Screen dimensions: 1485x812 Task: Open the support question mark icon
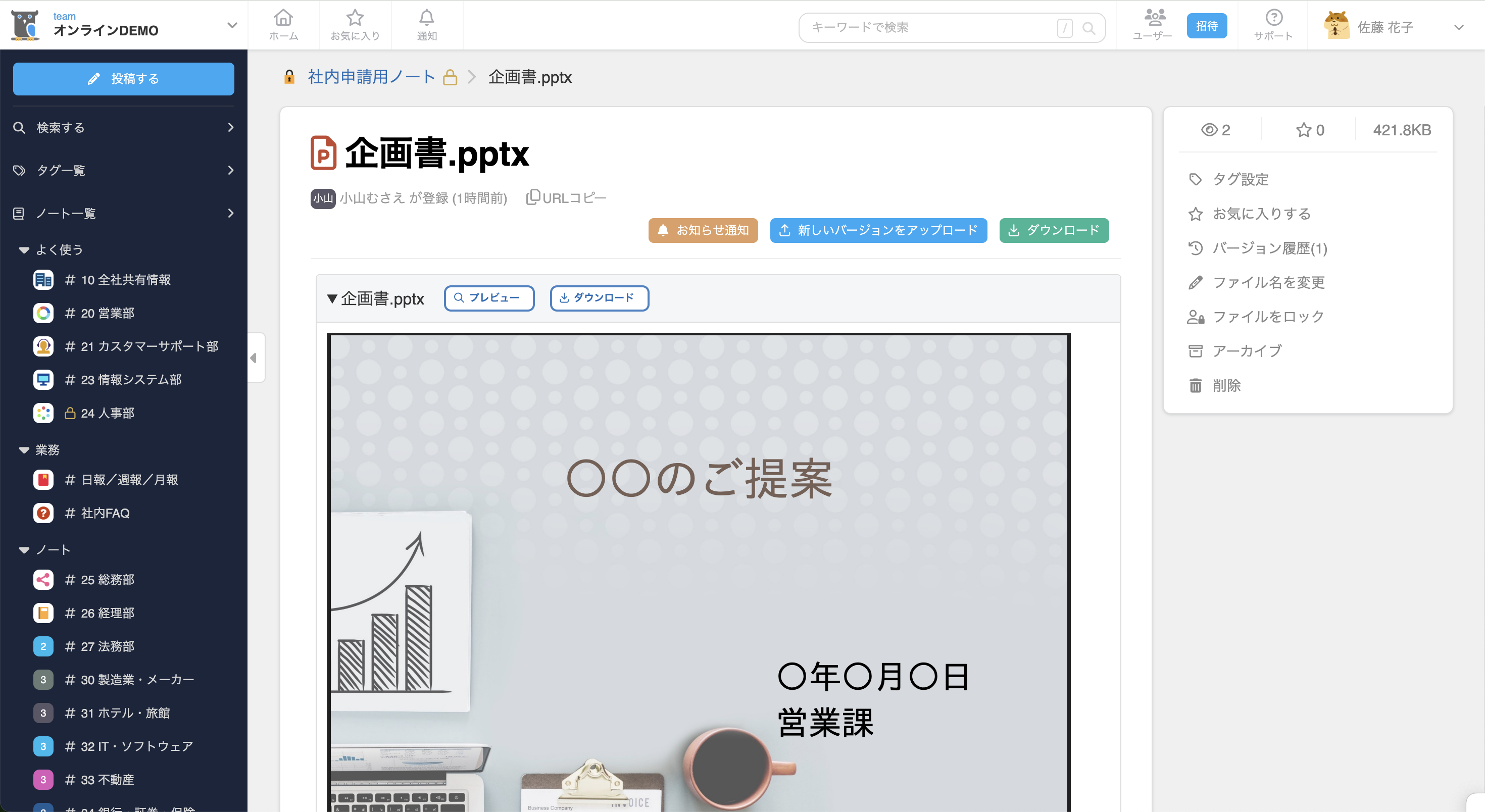[x=1273, y=17]
